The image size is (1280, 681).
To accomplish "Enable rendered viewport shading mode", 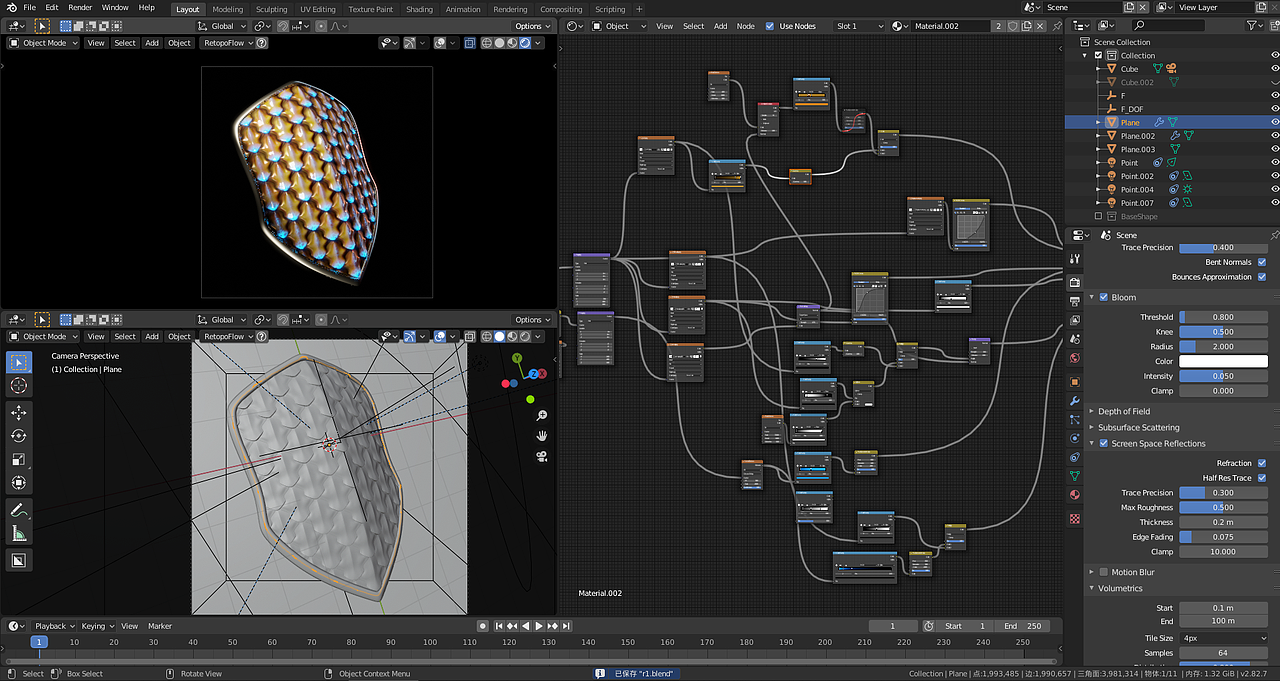I will click(525, 337).
